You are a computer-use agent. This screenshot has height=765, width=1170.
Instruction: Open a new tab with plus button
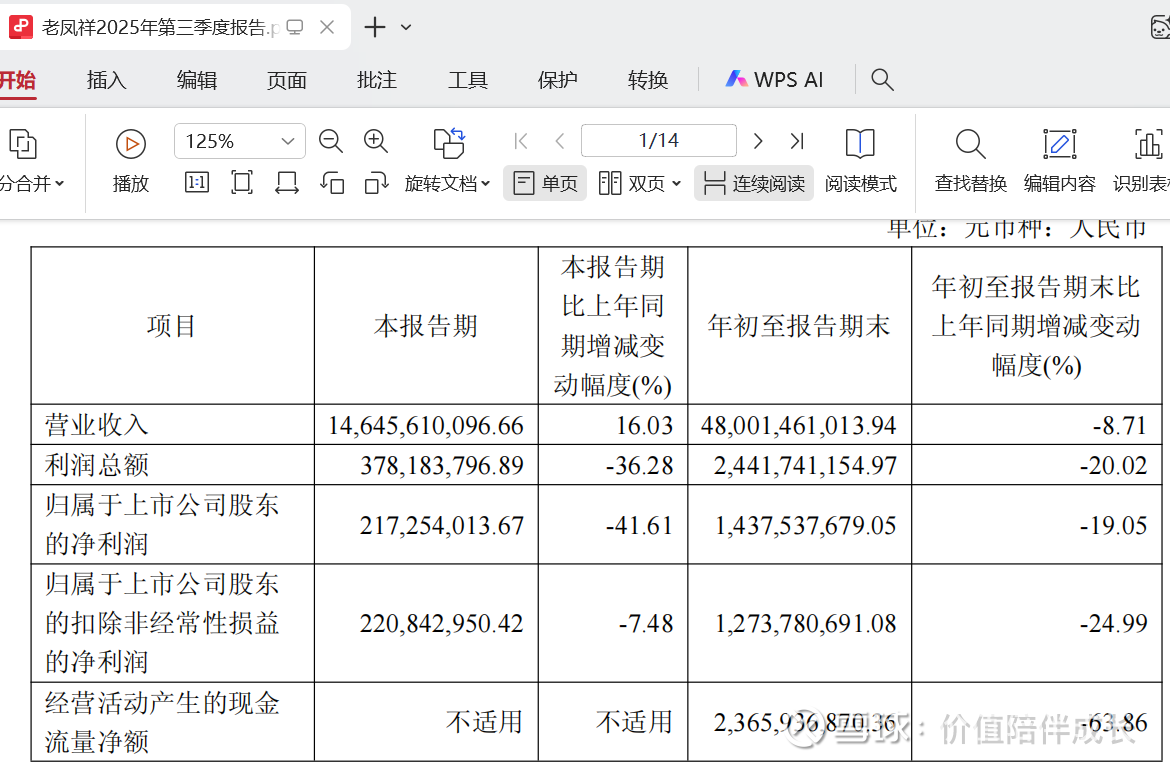(x=375, y=28)
